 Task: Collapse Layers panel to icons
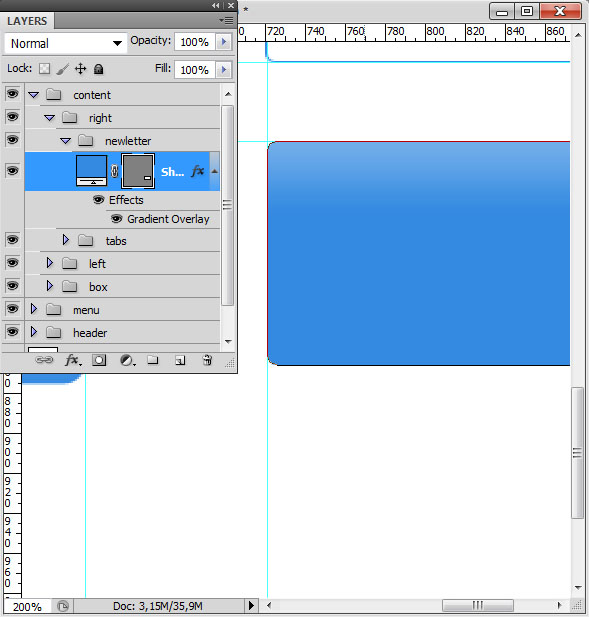pos(216,6)
